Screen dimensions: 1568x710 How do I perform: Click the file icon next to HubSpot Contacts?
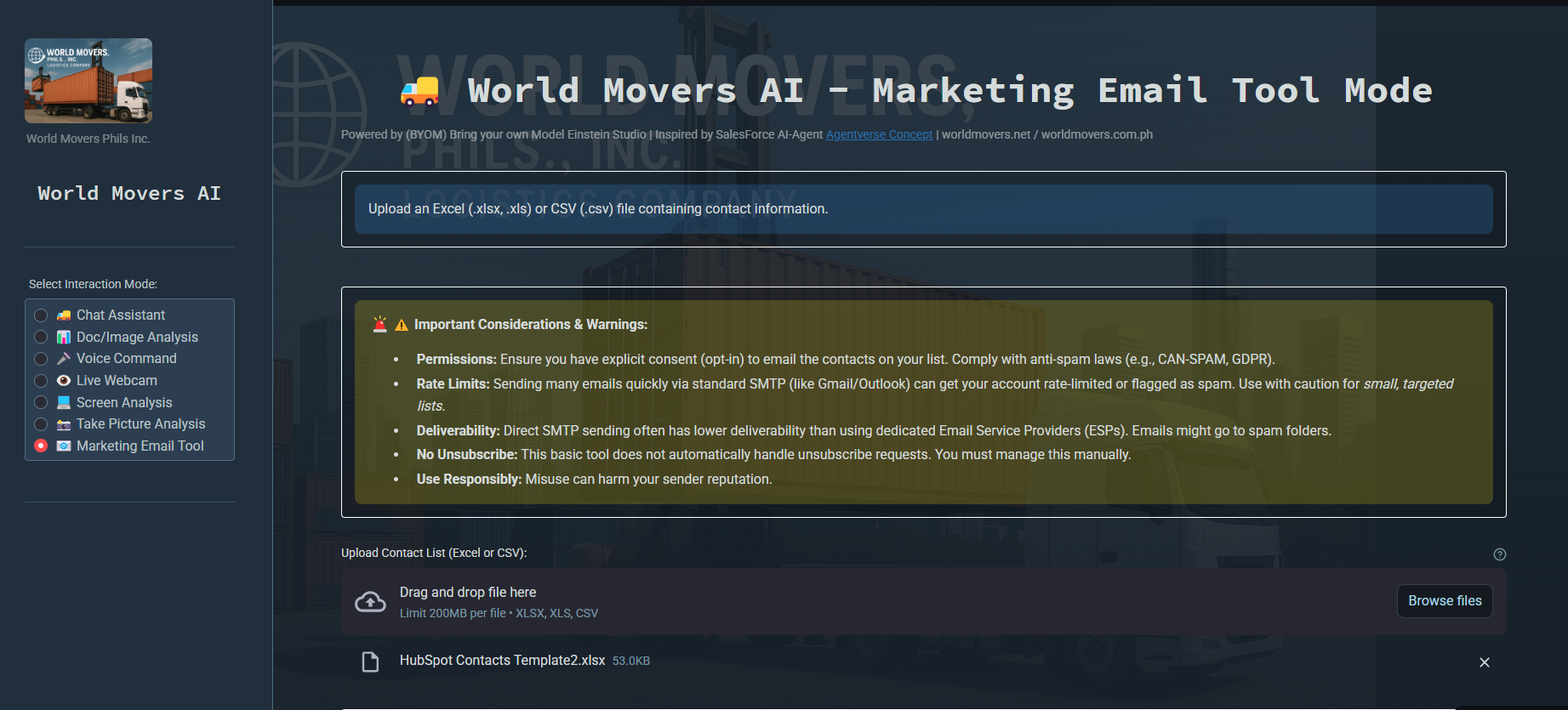point(370,662)
